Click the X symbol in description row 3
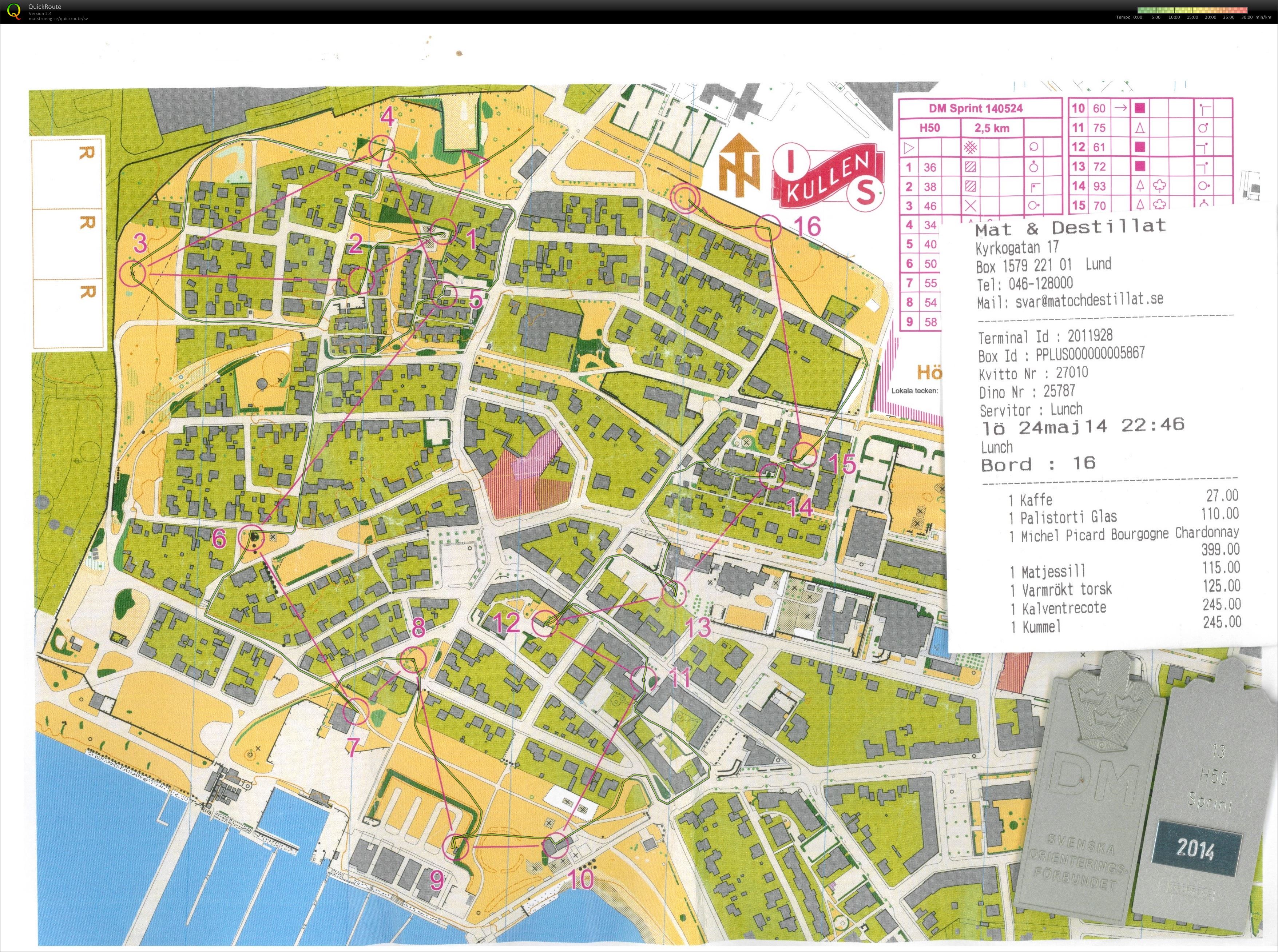Image resolution: width=1278 pixels, height=952 pixels. click(x=970, y=206)
